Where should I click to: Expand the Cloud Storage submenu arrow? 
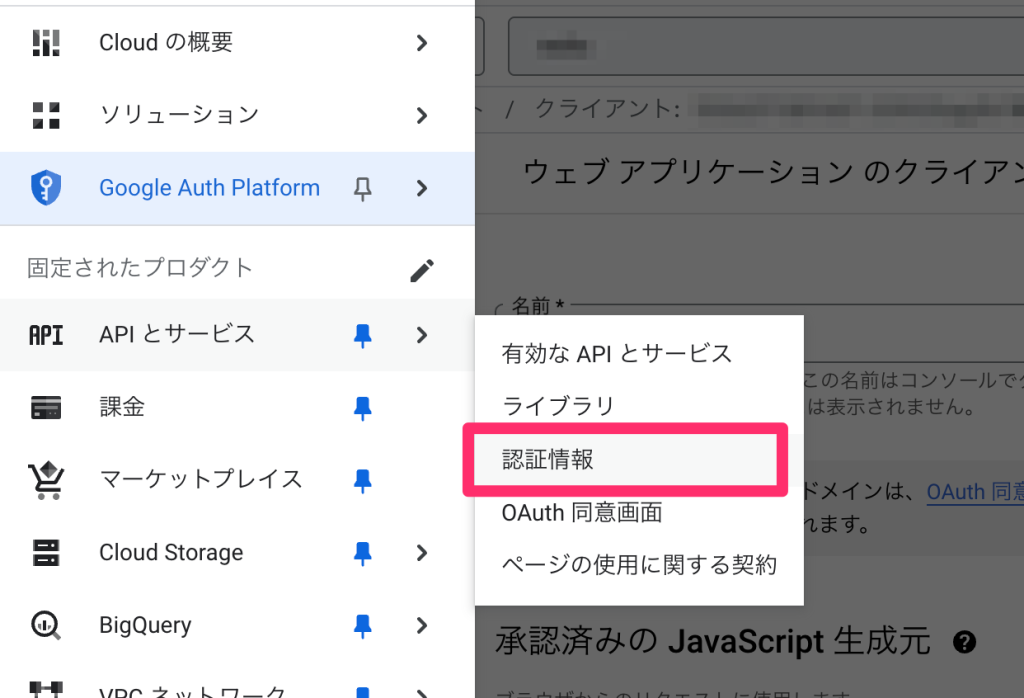point(422,553)
